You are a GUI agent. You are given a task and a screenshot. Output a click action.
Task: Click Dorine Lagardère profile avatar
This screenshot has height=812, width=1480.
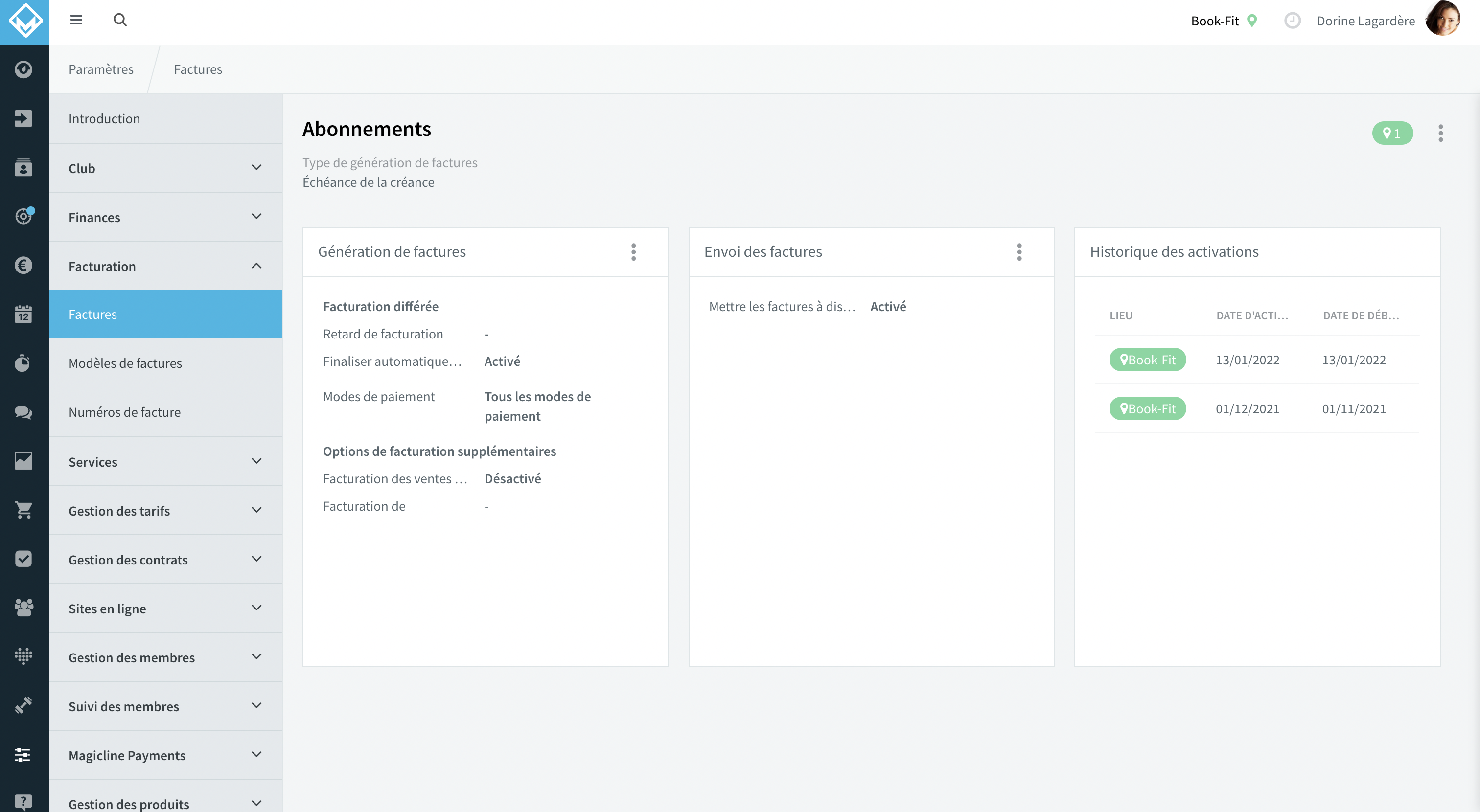pyautogui.click(x=1443, y=19)
